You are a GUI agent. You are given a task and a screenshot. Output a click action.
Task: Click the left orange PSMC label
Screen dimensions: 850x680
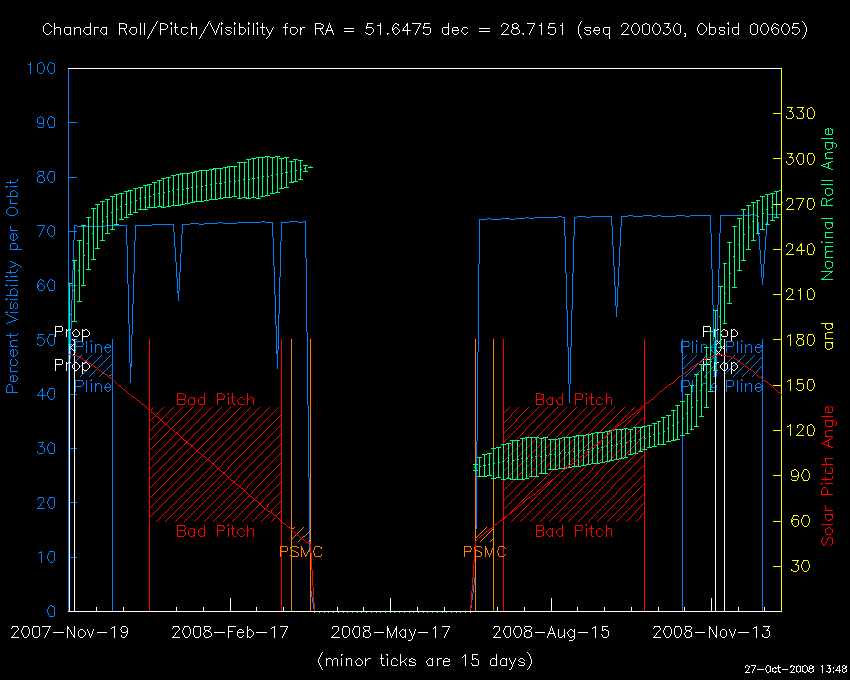click(301, 552)
